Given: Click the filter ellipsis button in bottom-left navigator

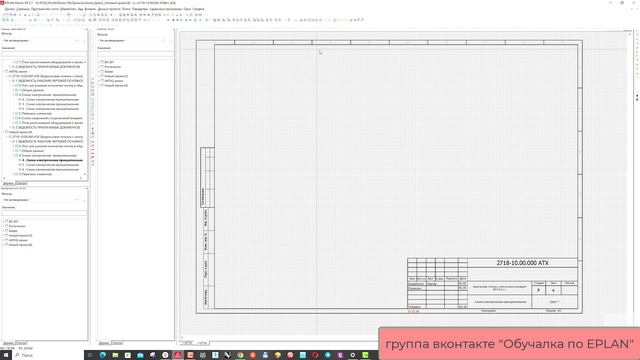Looking at the screenshot, I should (x=84, y=200).
